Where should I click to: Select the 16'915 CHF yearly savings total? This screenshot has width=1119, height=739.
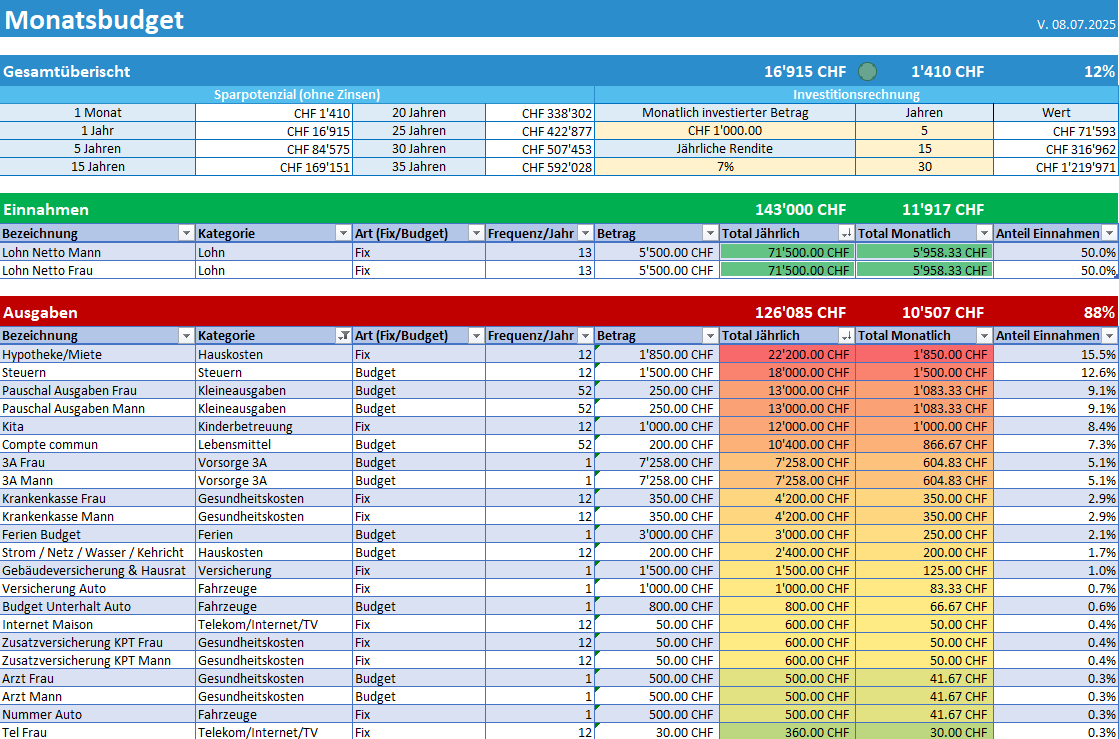805,71
